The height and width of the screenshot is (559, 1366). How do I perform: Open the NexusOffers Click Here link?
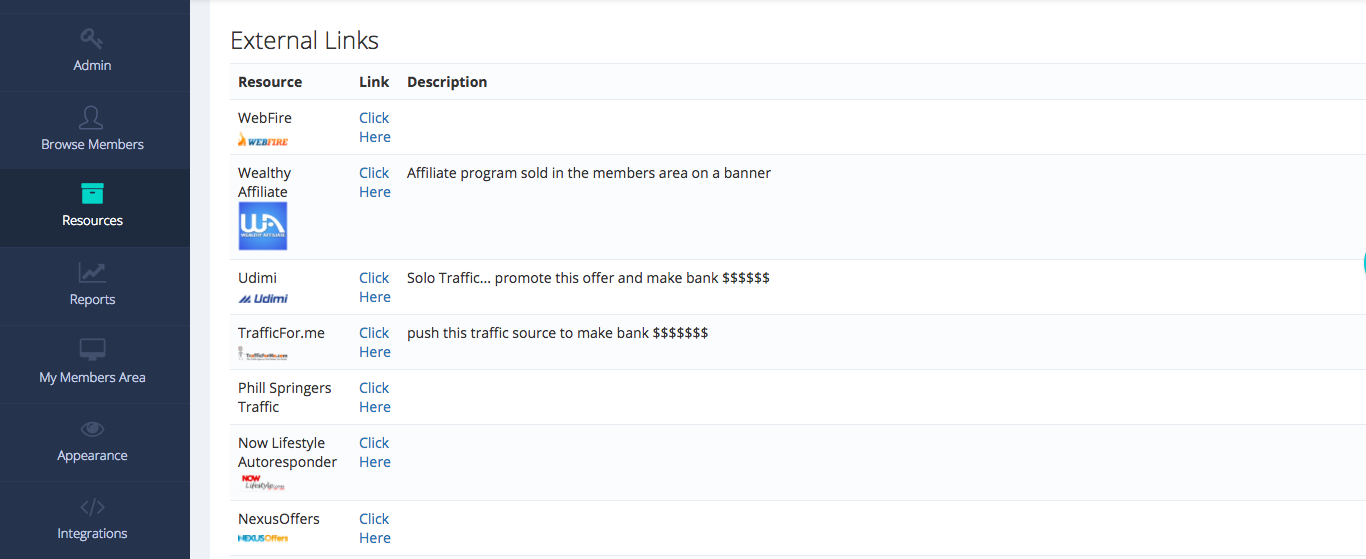click(x=375, y=528)
